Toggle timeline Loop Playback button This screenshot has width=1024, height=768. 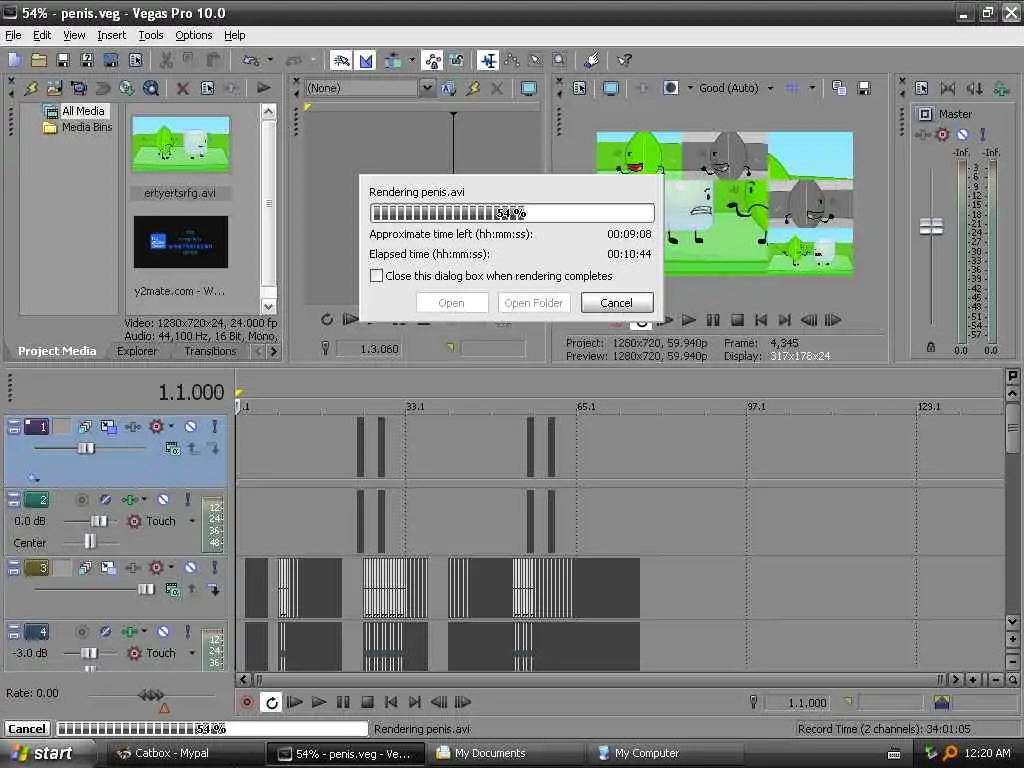pyautogui.click(x=271, y=702)
